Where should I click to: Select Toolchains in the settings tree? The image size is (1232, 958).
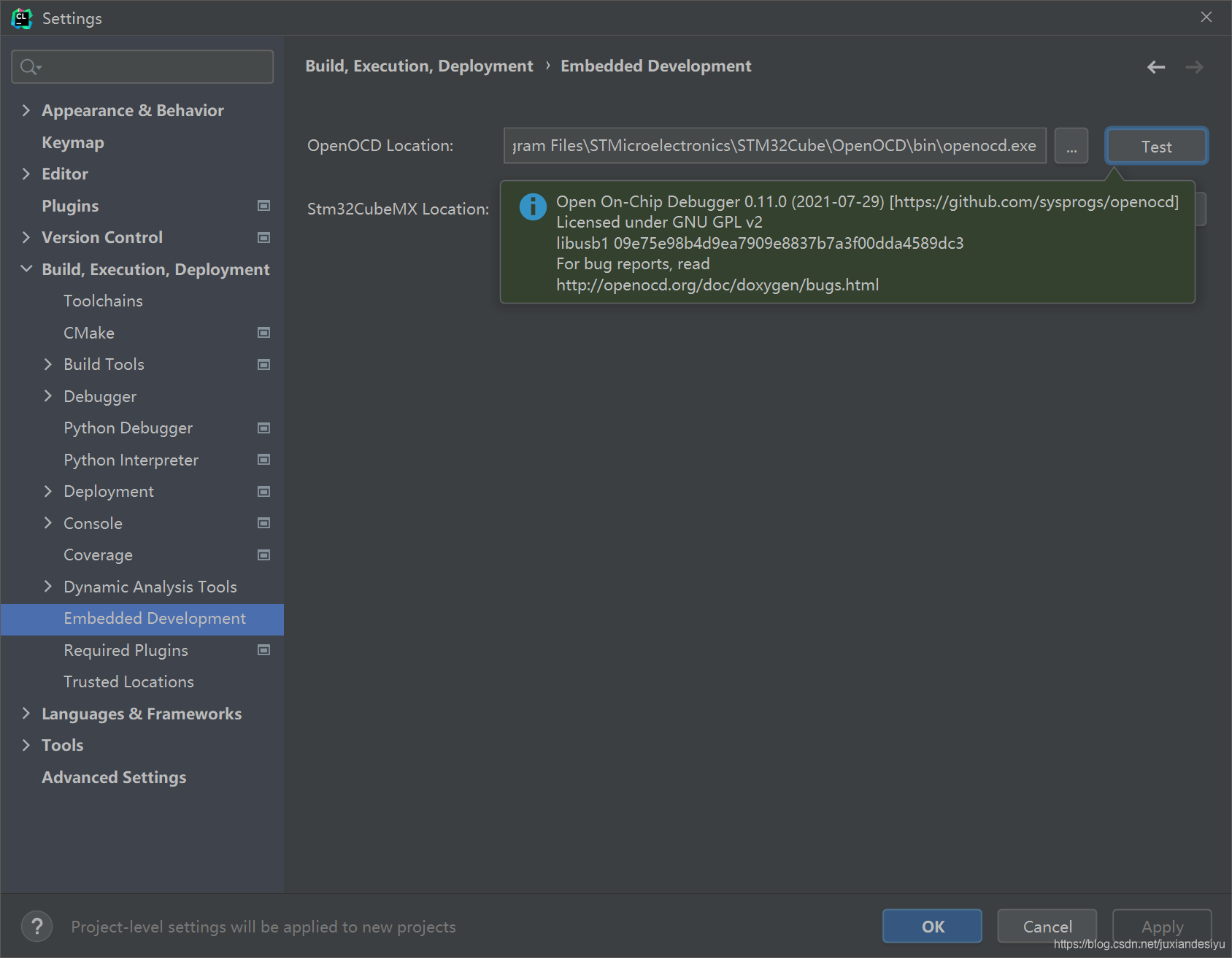[103, 301]
